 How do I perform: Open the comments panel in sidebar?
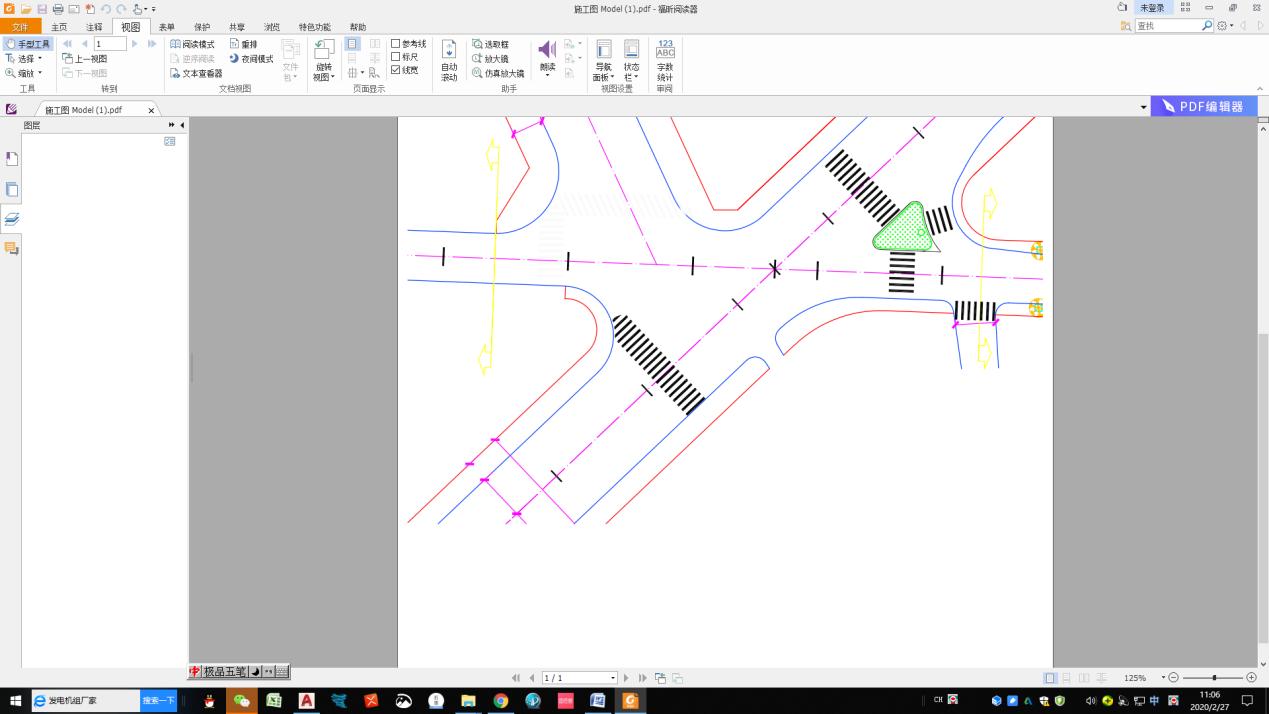[12, 248]
